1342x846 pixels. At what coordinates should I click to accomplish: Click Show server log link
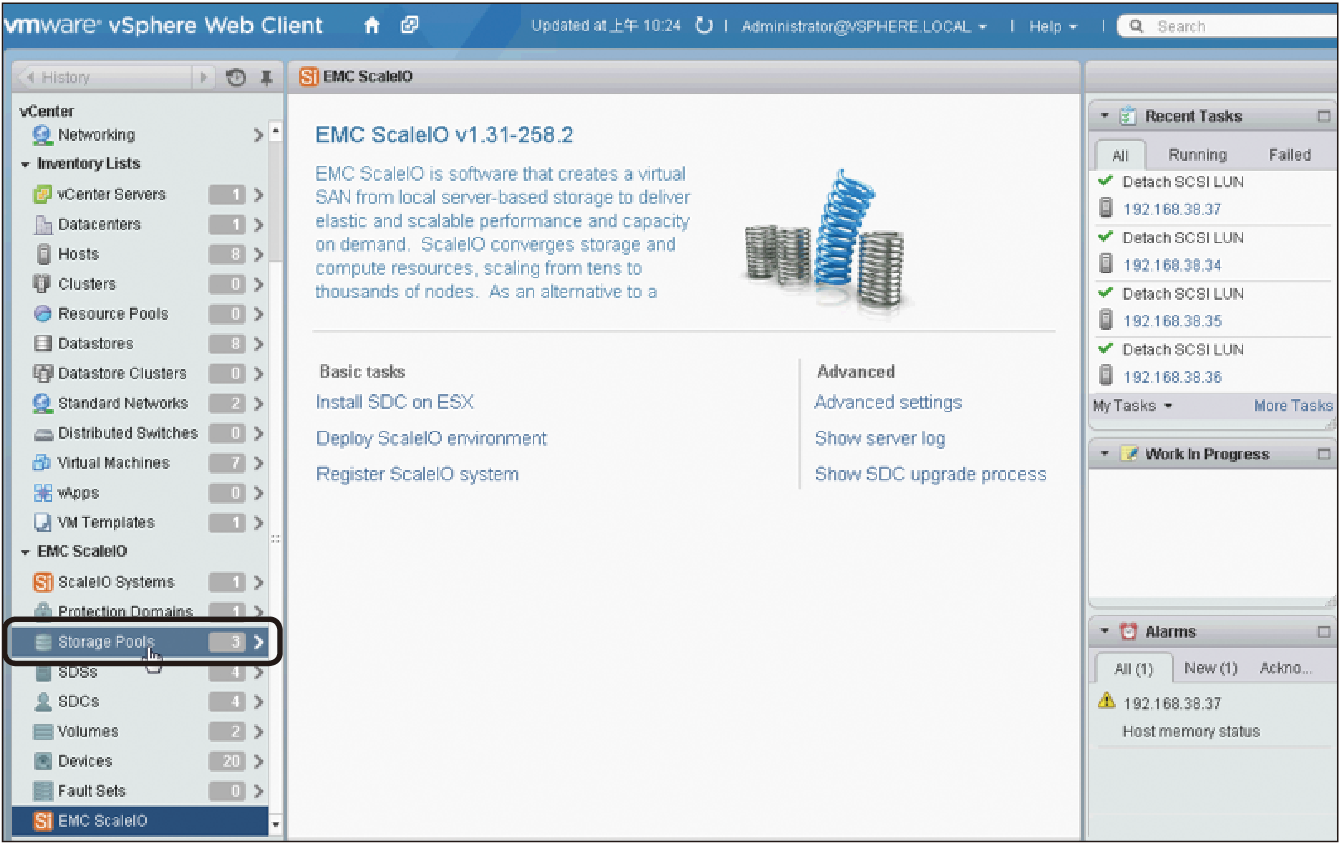[x=880, y=438]
